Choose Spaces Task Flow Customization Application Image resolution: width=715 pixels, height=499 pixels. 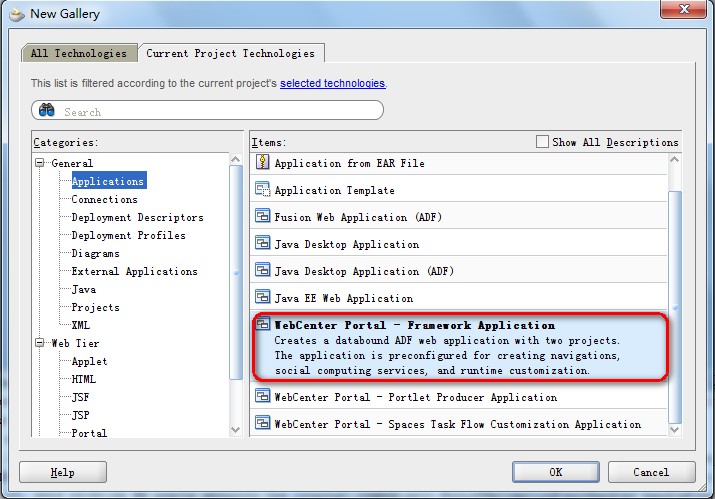pyautogui.click(x=458, y=424)
